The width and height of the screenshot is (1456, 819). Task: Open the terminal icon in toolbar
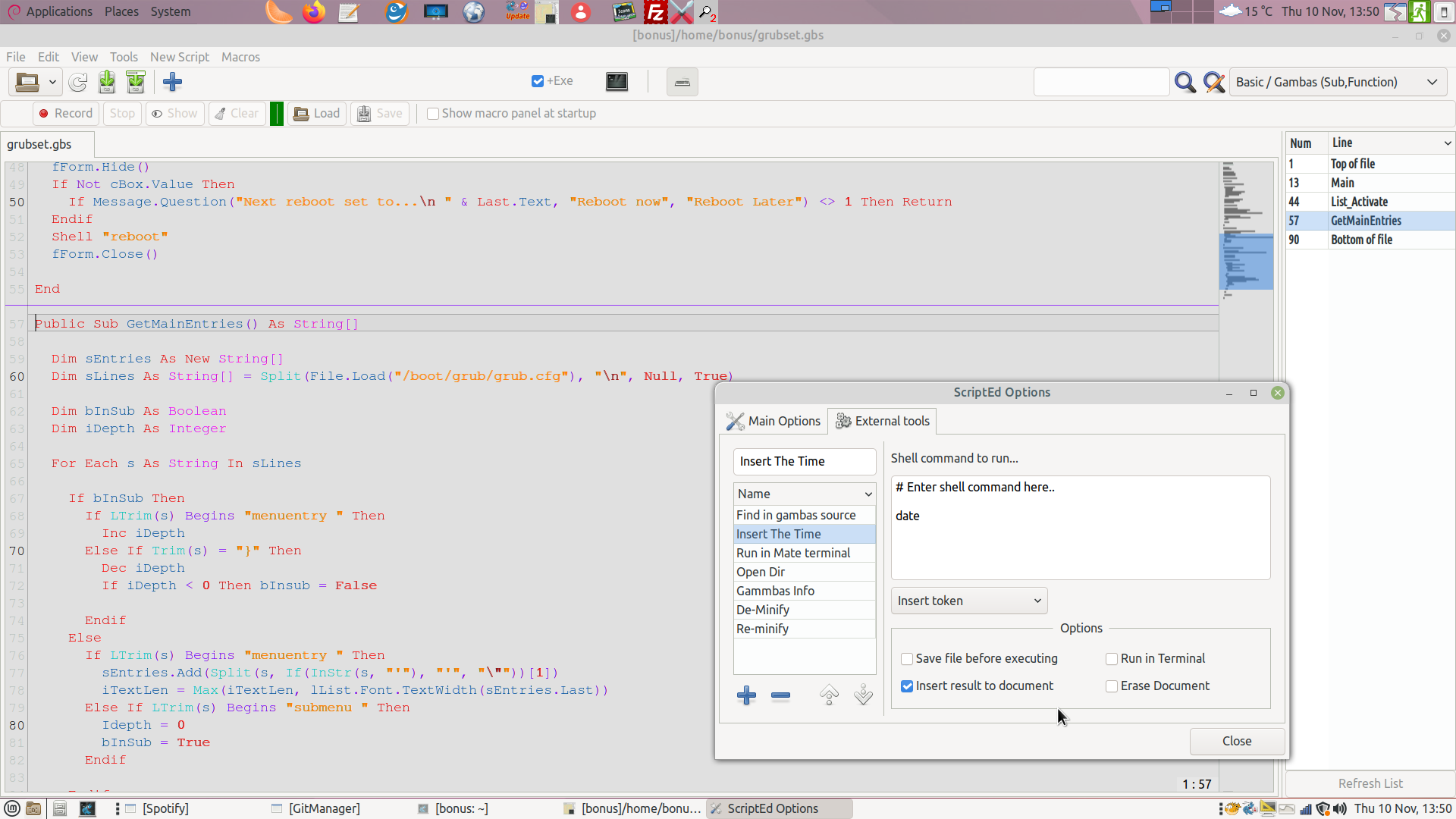click(x=617, y=82)
